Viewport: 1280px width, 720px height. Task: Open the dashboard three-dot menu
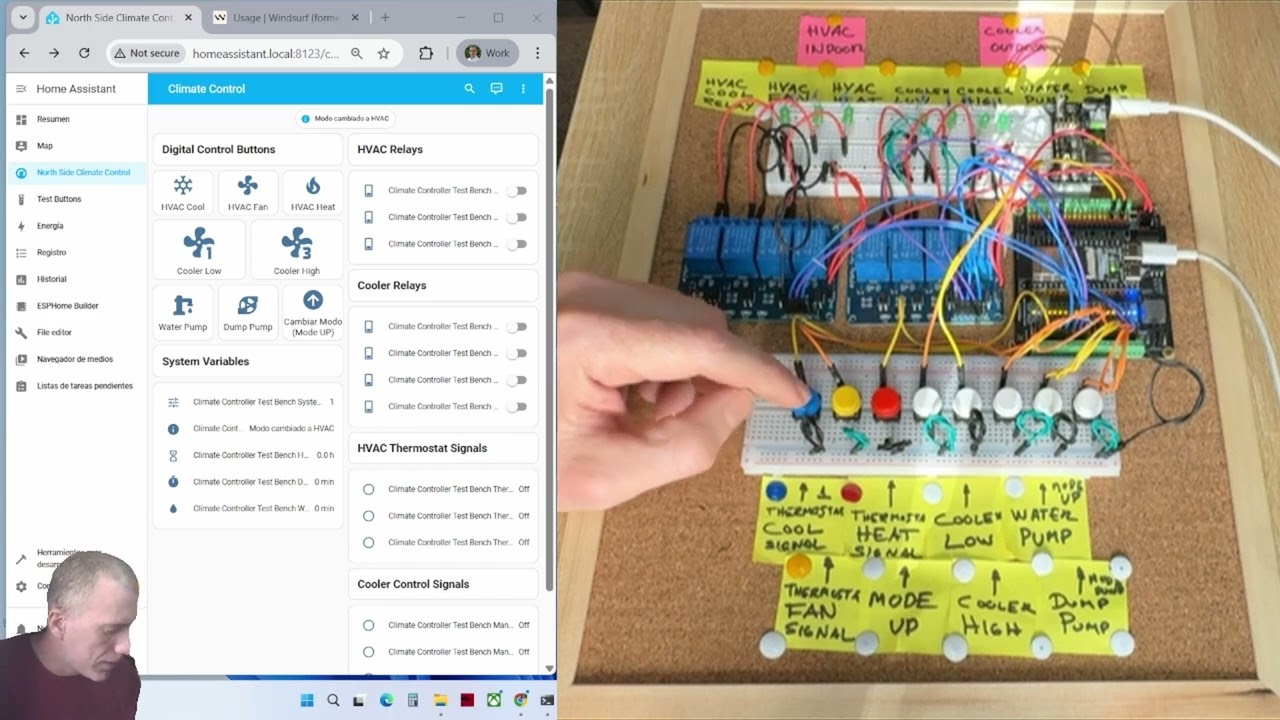click(523, 89)
